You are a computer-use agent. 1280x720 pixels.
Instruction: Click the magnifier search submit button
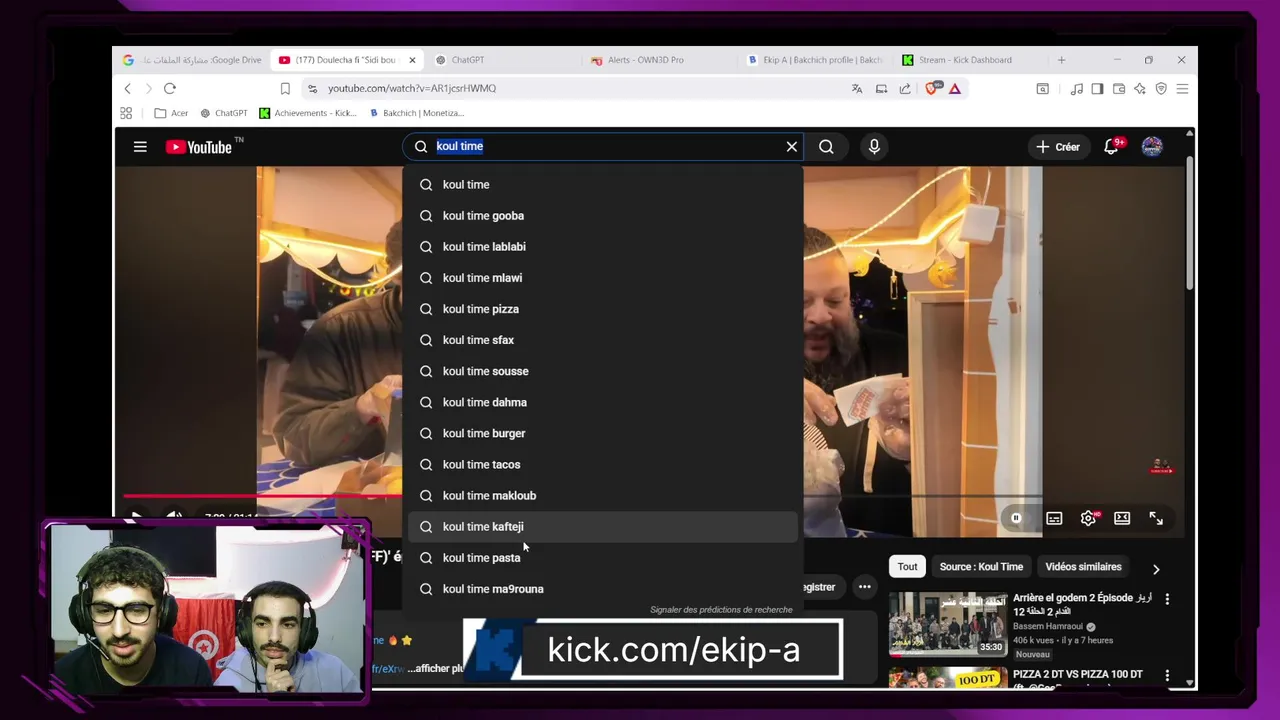(826, 147)
